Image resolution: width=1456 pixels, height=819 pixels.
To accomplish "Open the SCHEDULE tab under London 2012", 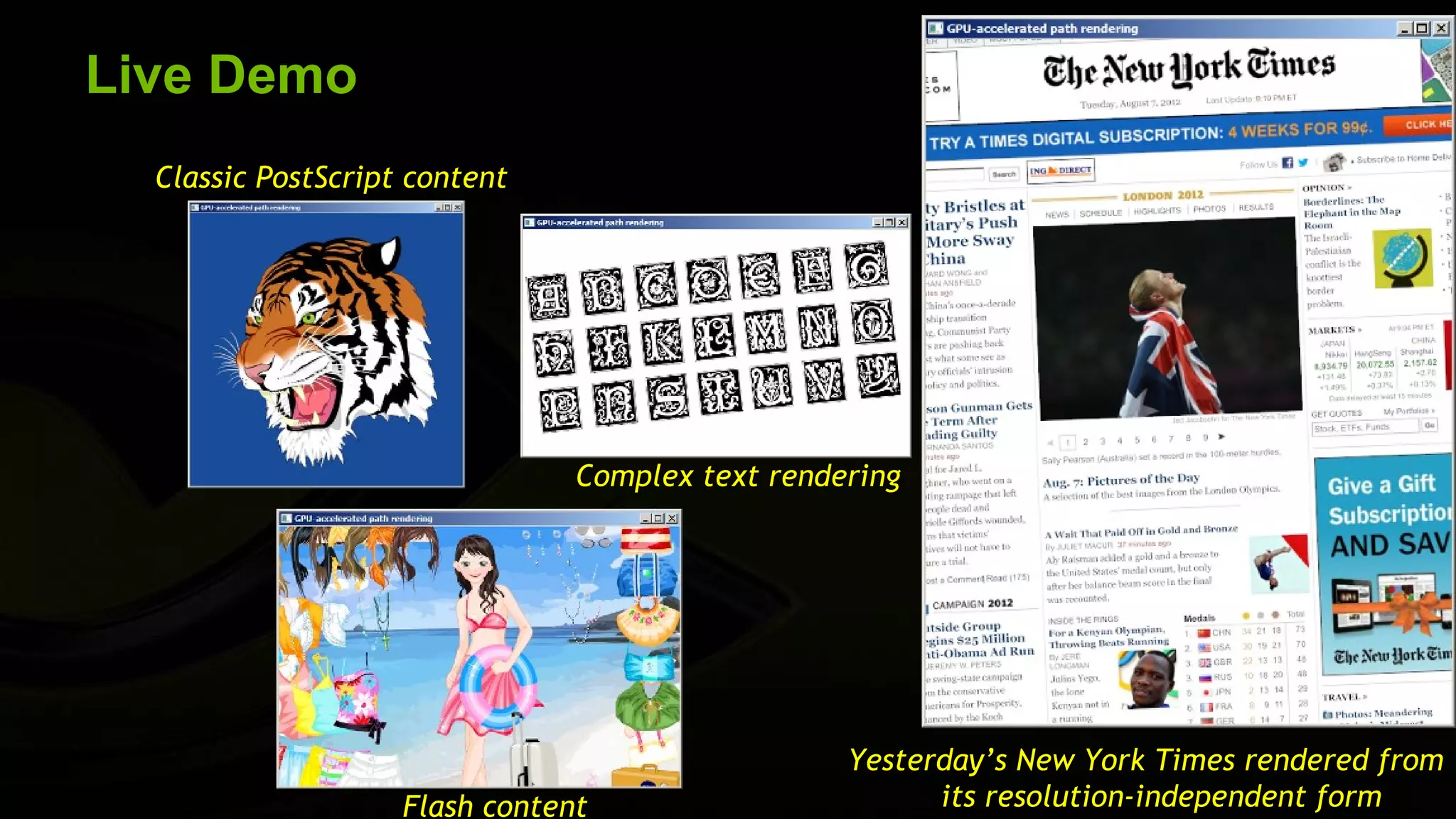I will click(x=1101, y=213).
